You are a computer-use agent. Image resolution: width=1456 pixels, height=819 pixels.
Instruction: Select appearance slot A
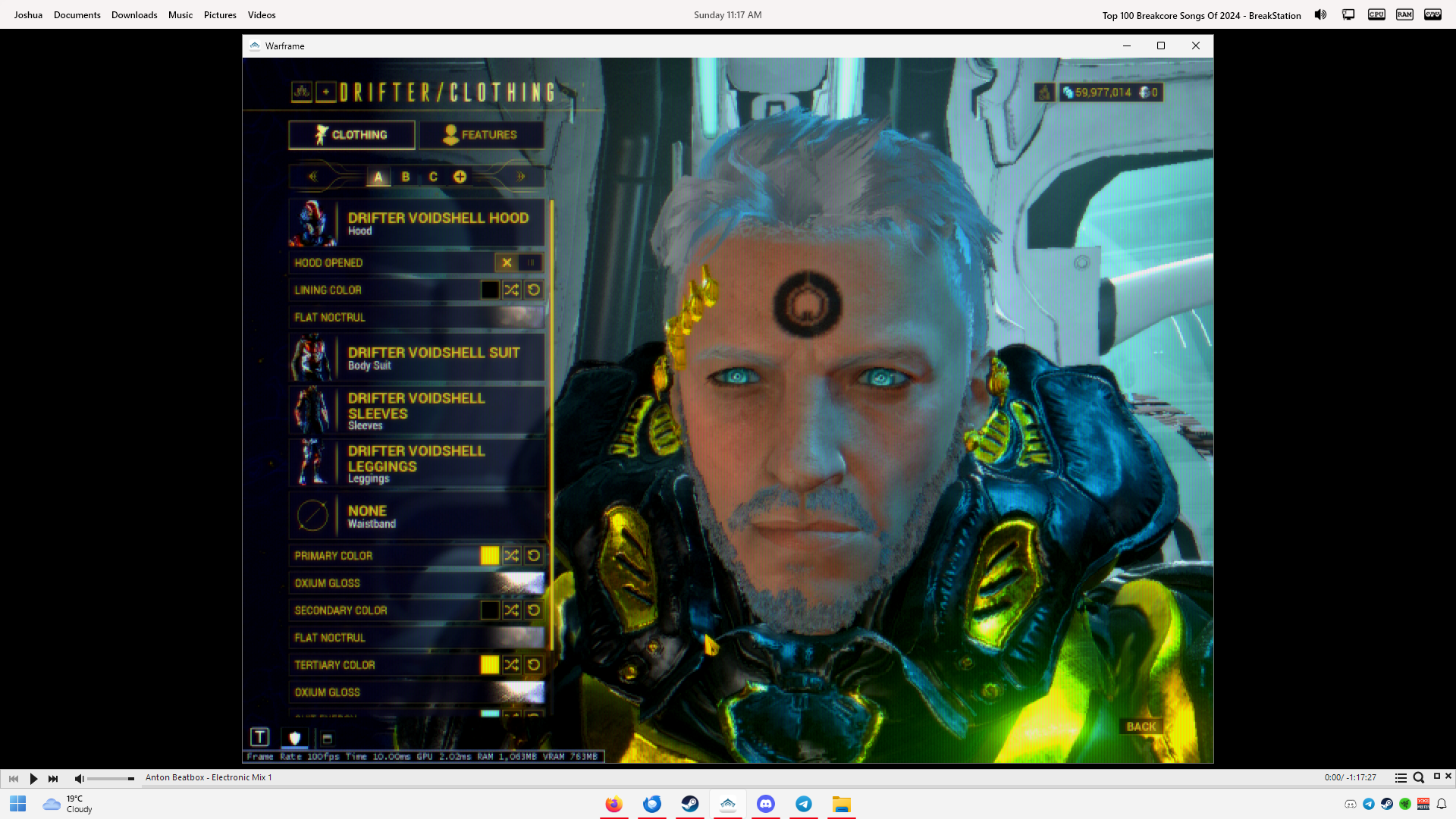pyautogui.click(x=378, y=177)
